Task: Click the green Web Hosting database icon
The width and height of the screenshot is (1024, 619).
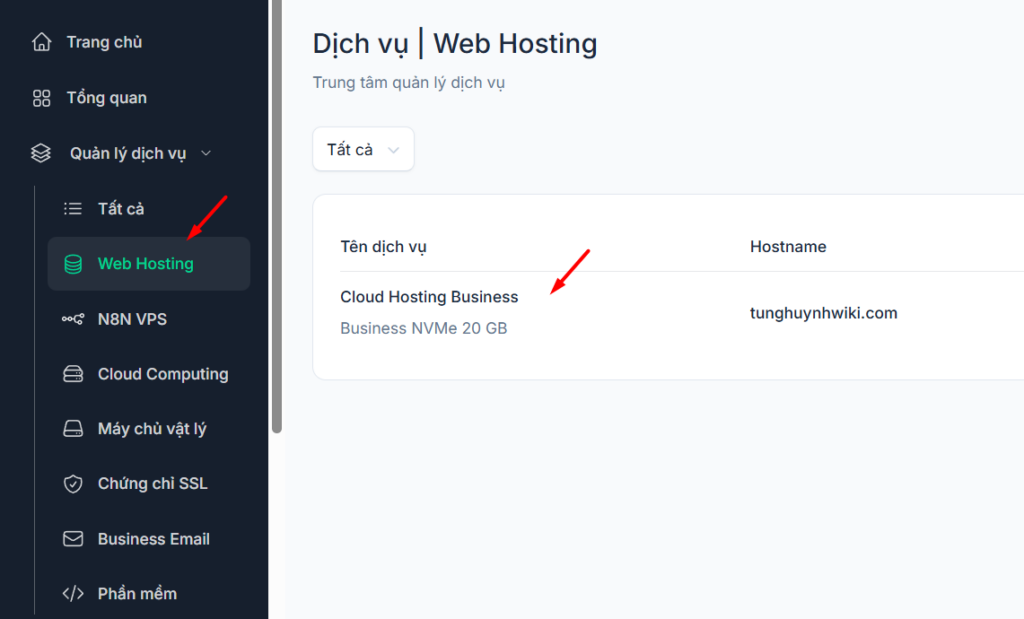Action: pos(73,264)
